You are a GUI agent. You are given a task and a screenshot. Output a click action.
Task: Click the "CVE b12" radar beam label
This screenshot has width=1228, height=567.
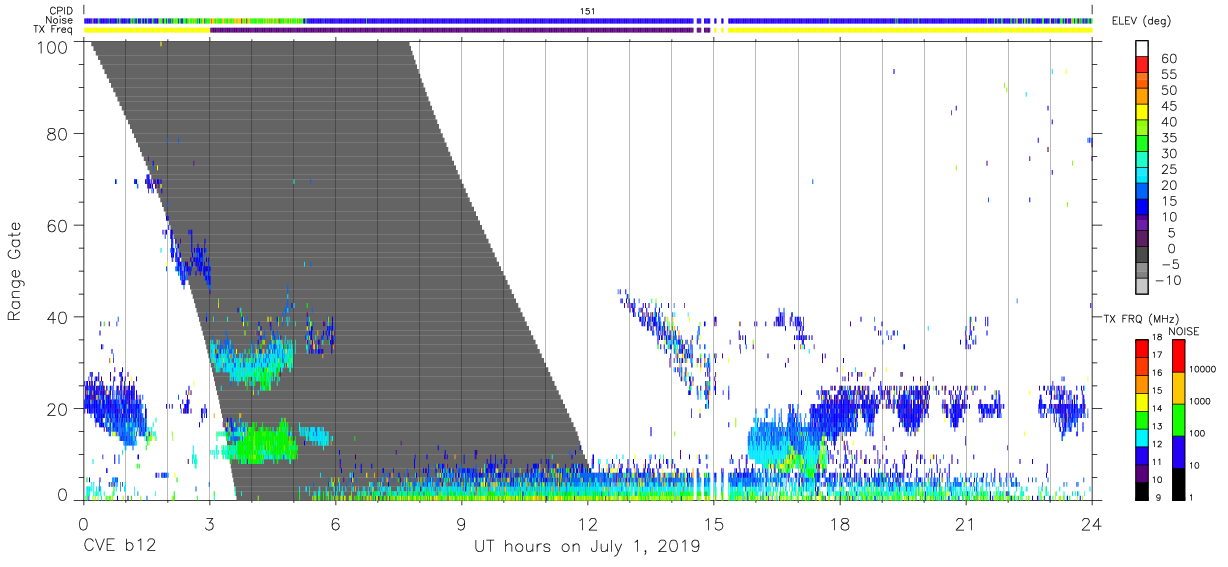coord(118,547)
